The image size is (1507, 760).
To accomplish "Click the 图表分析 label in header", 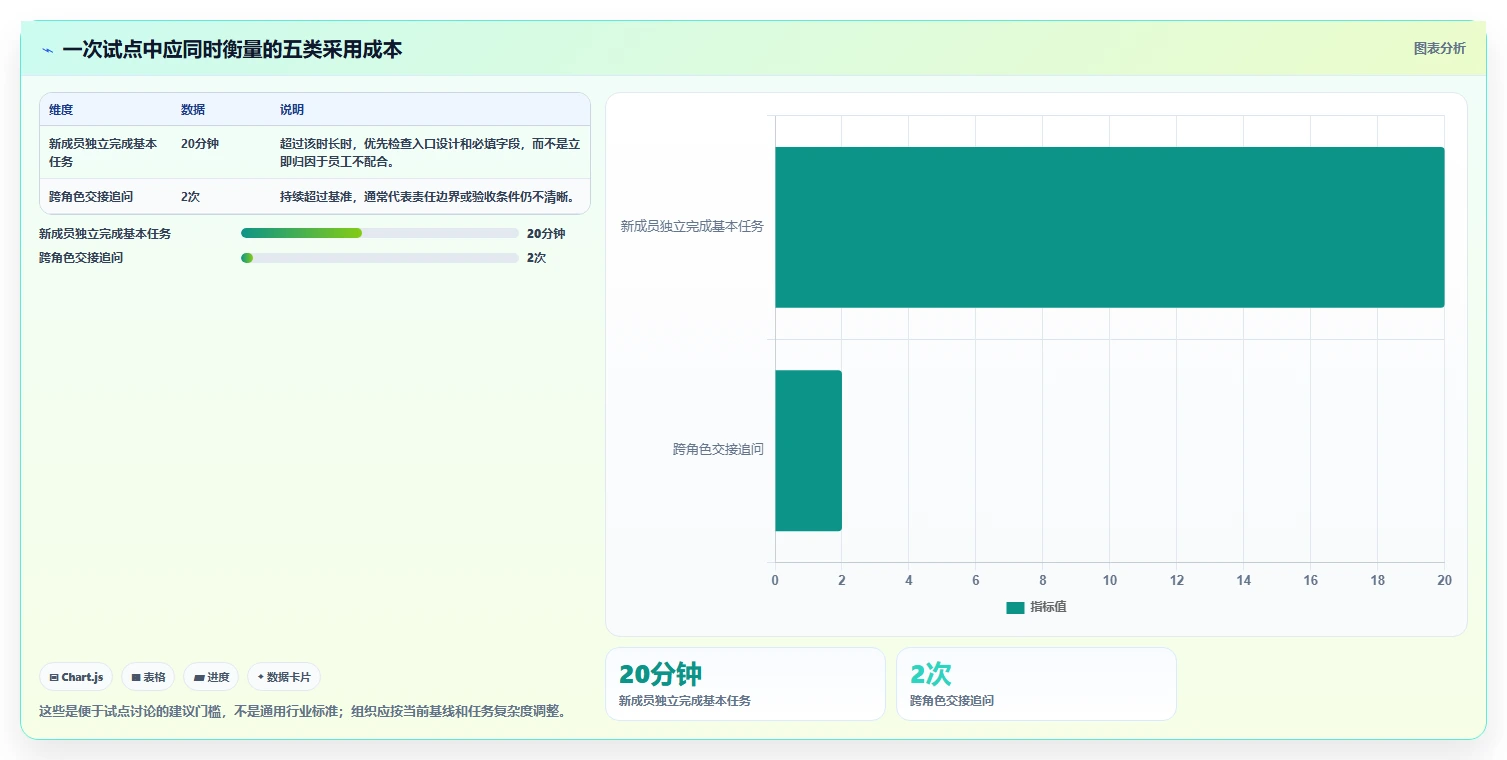I will 1439,48.
